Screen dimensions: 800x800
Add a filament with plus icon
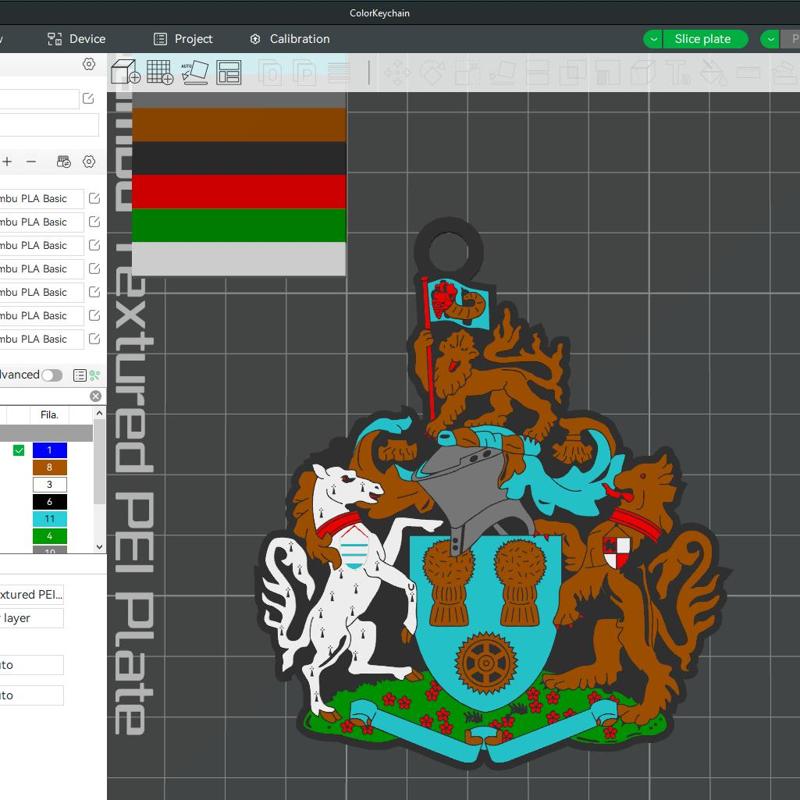[7, 162]
